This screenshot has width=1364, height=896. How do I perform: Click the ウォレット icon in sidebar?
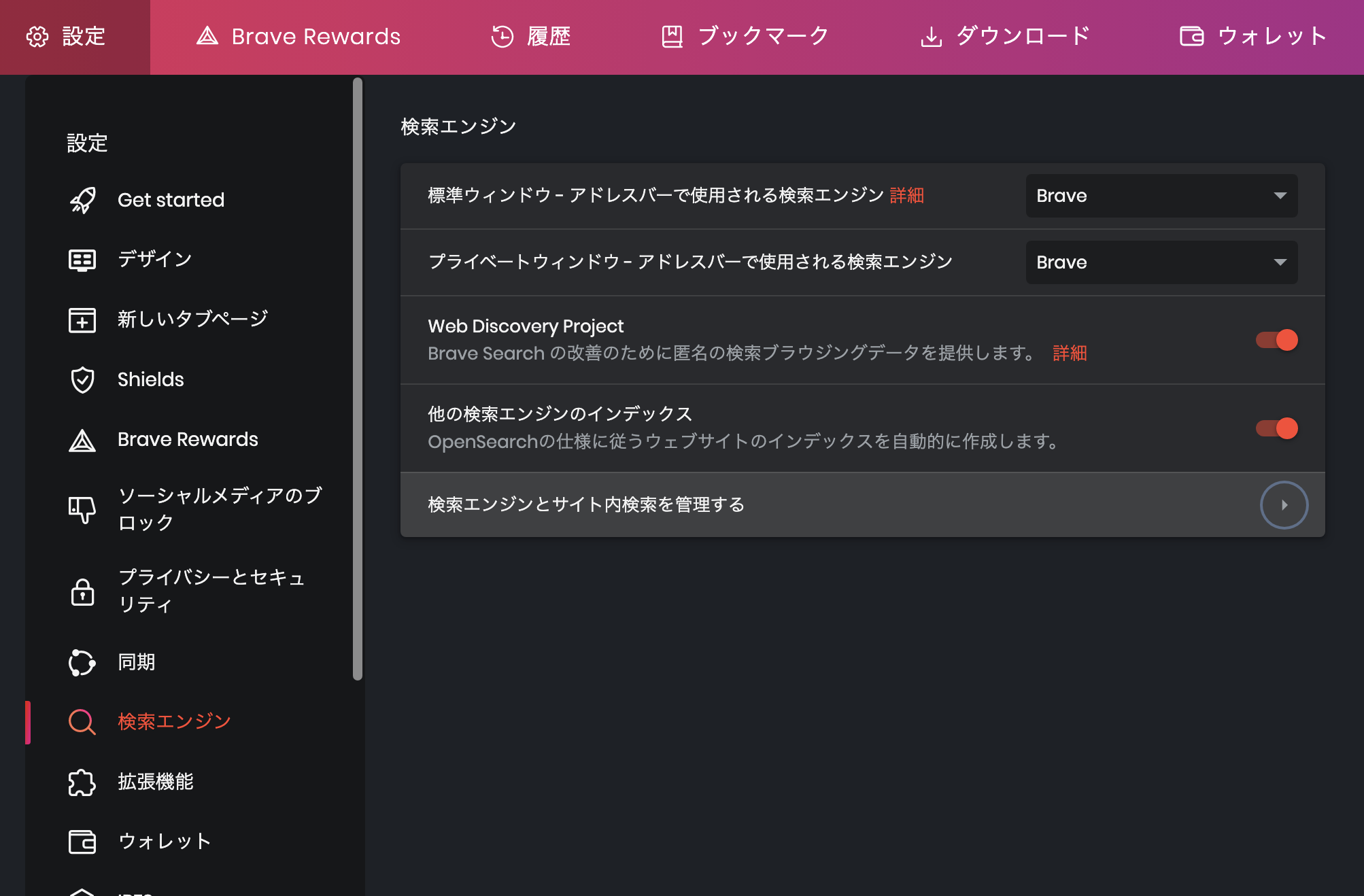click(x=82, y=842)
